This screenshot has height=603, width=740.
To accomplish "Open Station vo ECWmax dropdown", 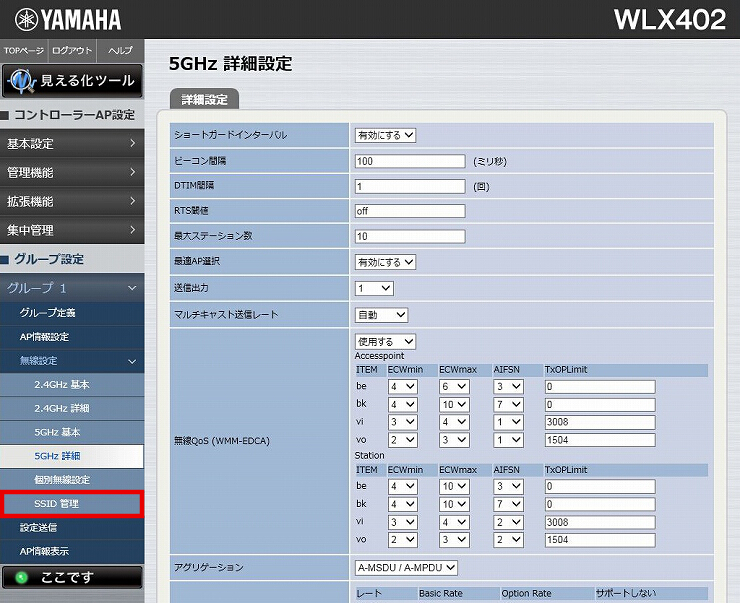I will (454, 540).
